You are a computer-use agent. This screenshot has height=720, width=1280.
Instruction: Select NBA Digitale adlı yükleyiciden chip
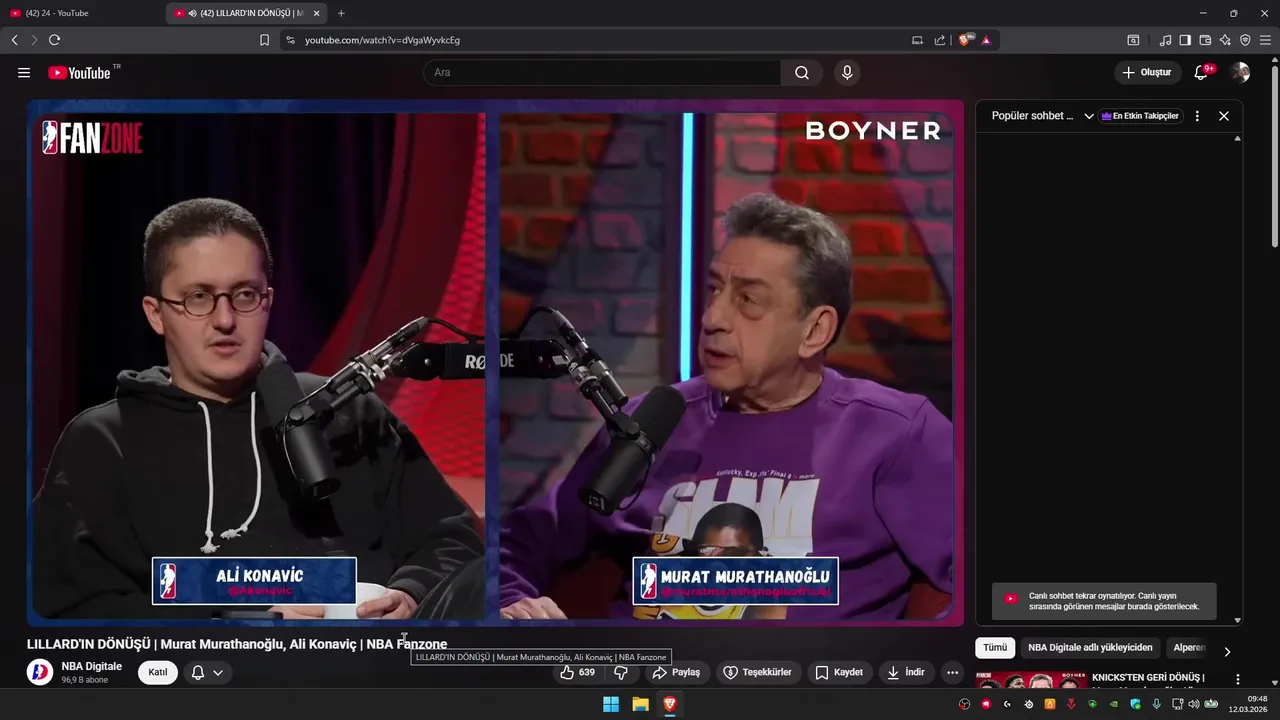pos(1090,648)
